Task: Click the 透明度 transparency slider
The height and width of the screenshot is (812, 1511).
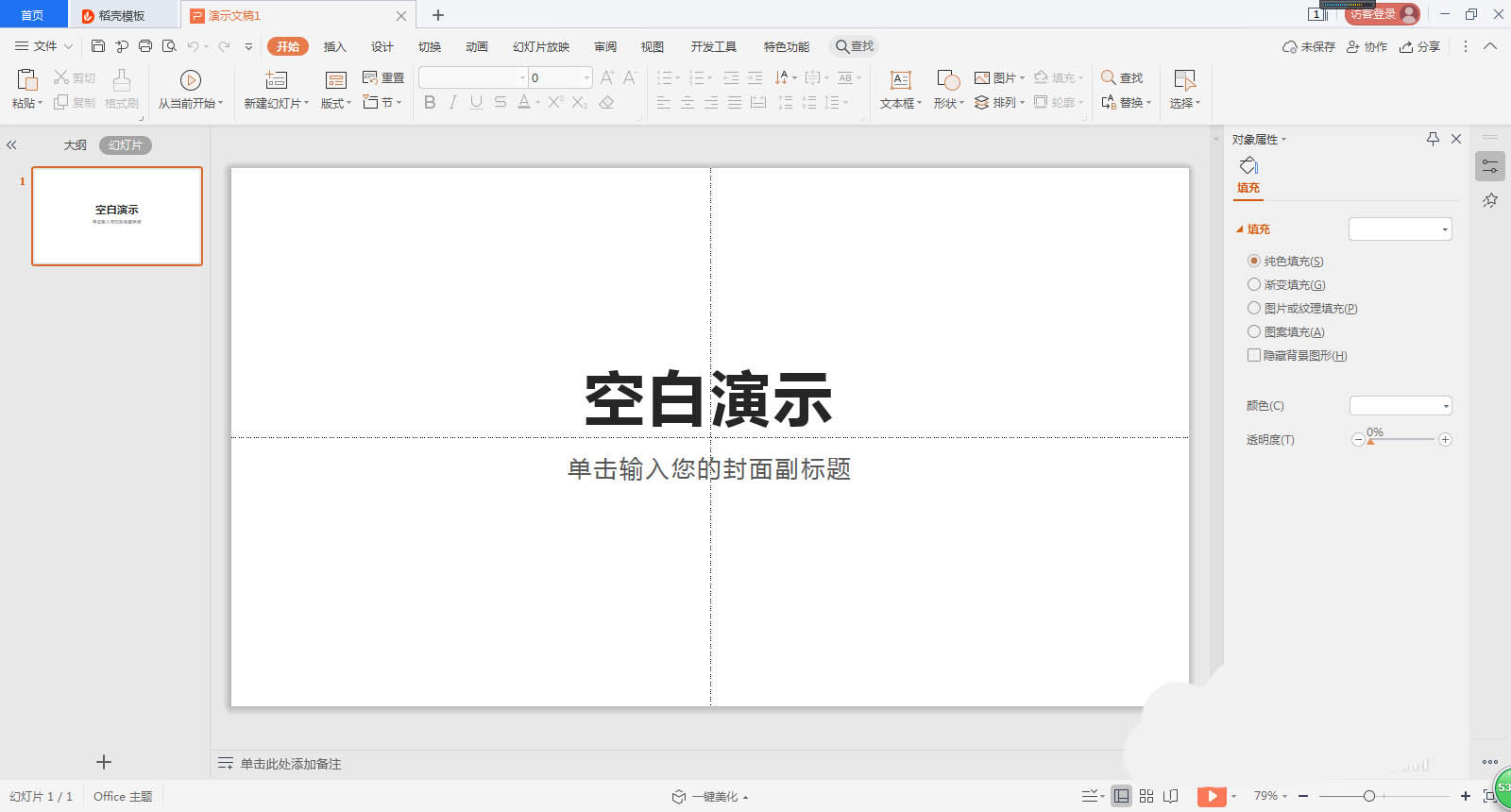Action: (x=1401, y=439)
